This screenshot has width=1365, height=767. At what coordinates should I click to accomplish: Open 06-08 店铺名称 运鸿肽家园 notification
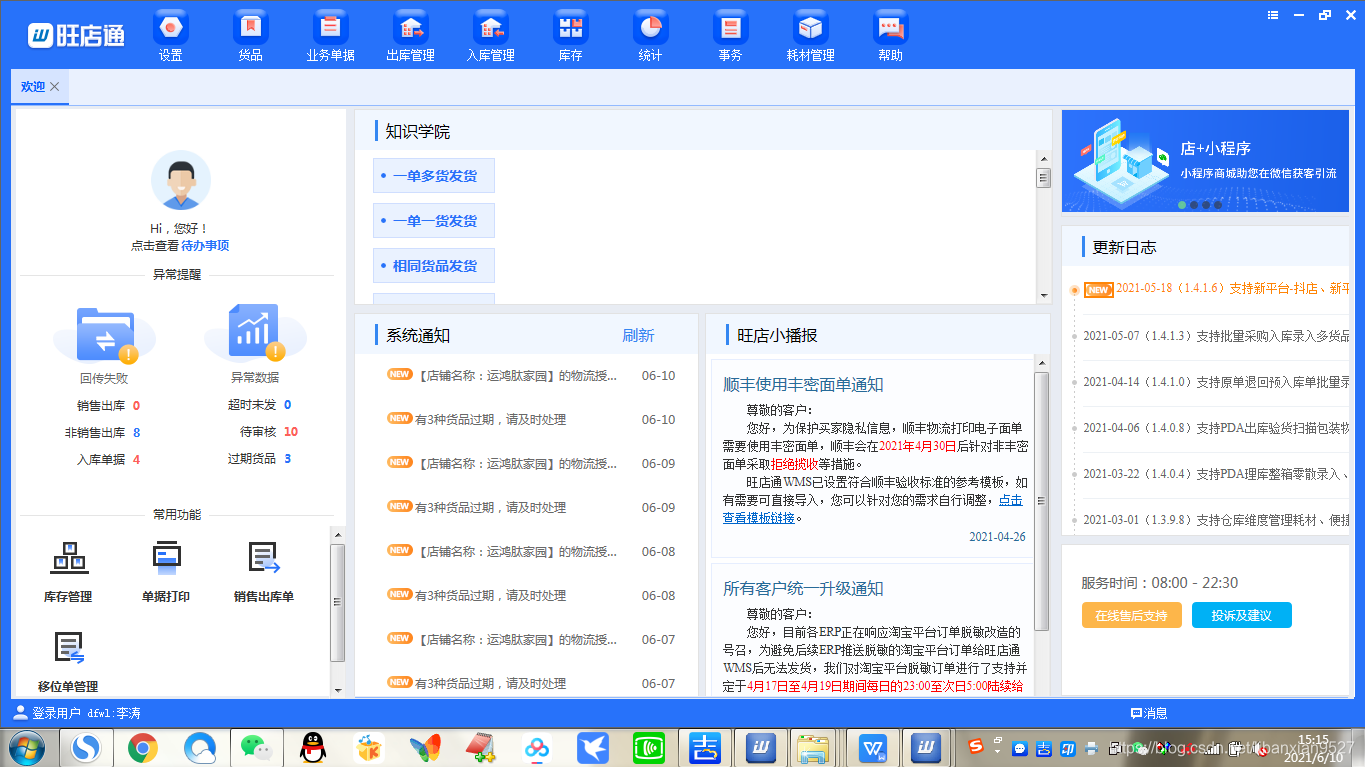[x=532, y=551]
